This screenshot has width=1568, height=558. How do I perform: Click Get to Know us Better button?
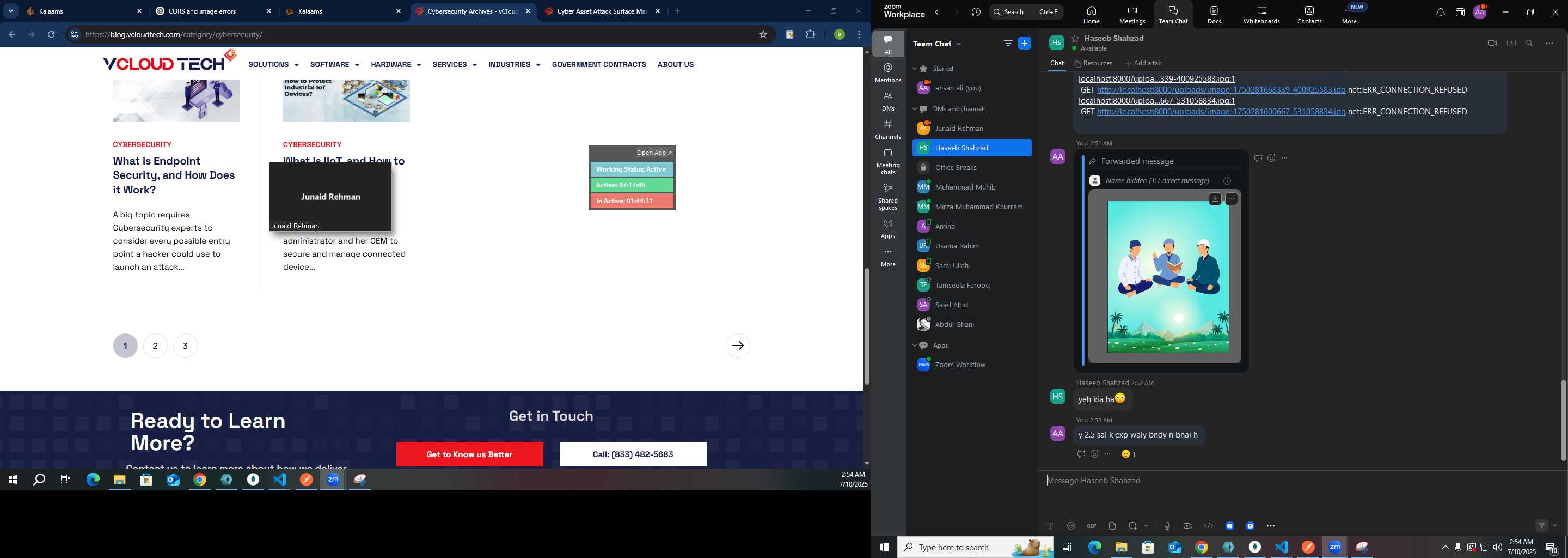469,454
